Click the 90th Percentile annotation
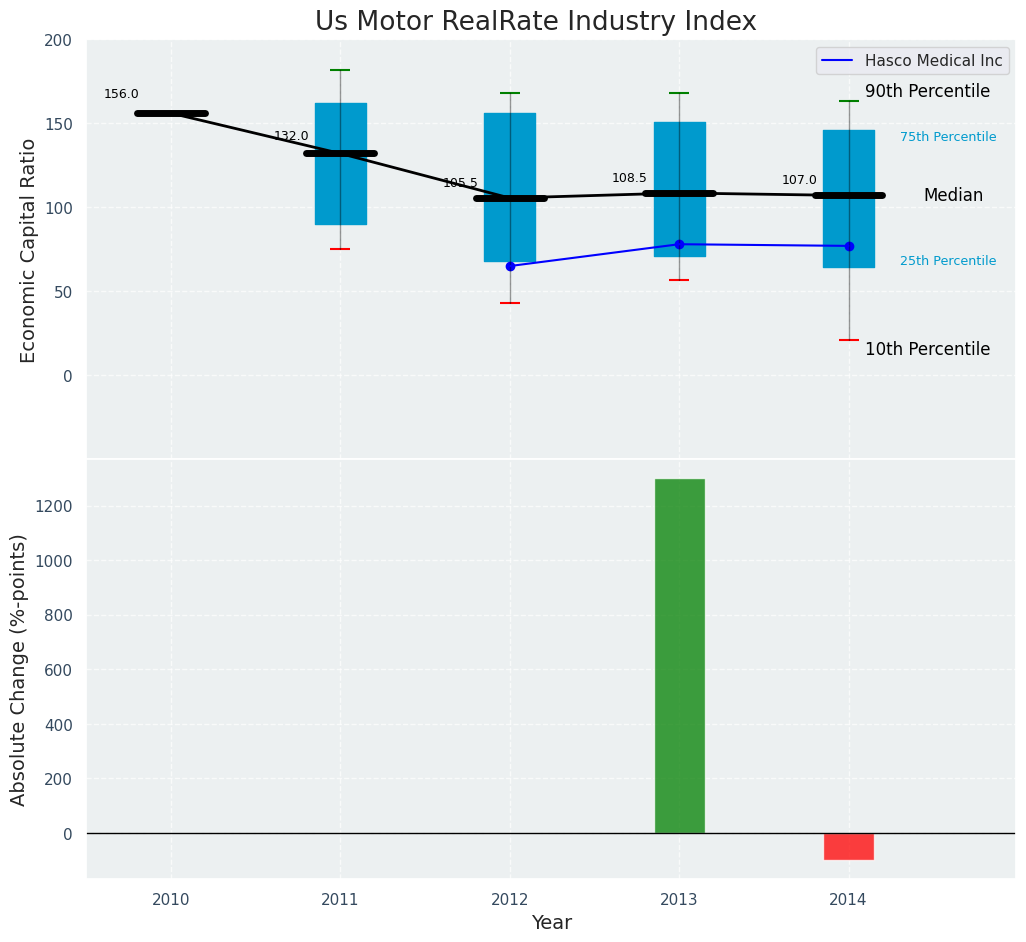 (927, 92)
